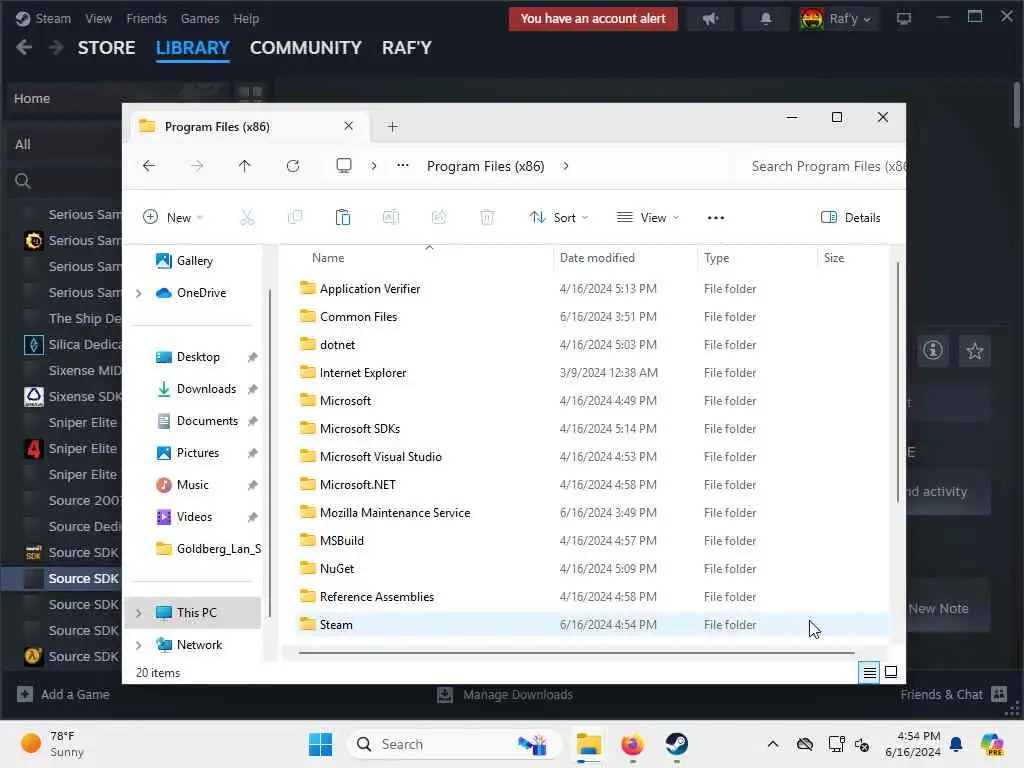
Task: Open Steam from the taskbar
Action: [x=677, y=744]
